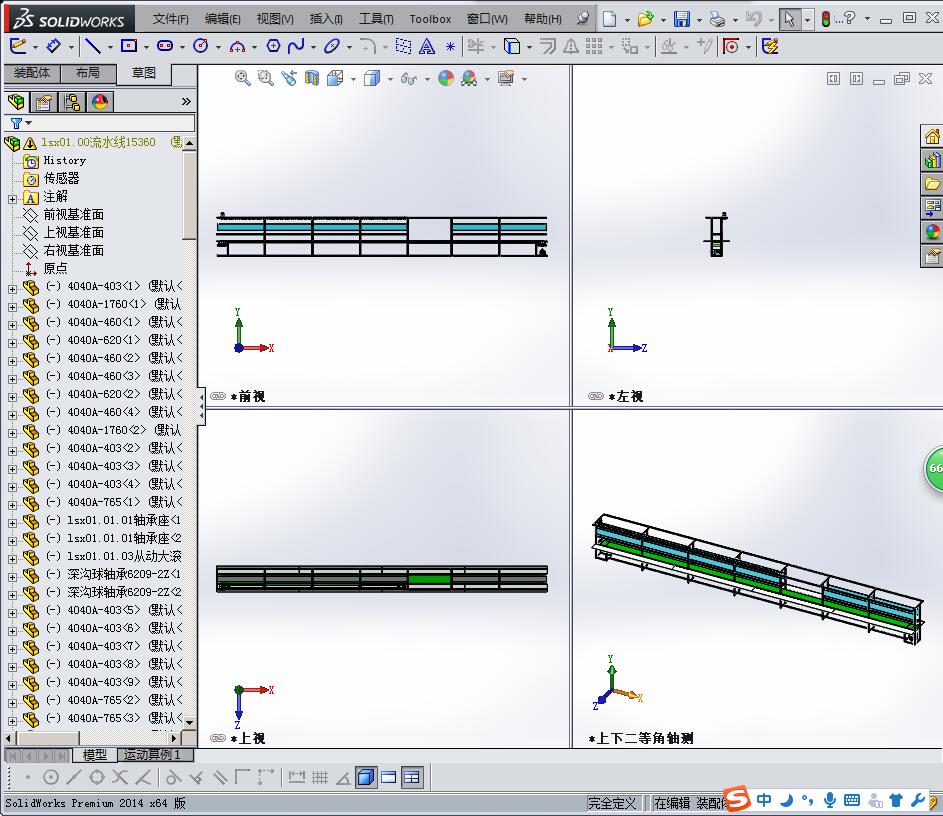Click the Edit Appearance color ball icon
This screenshot has height=816, width=943.
point(446,78)
